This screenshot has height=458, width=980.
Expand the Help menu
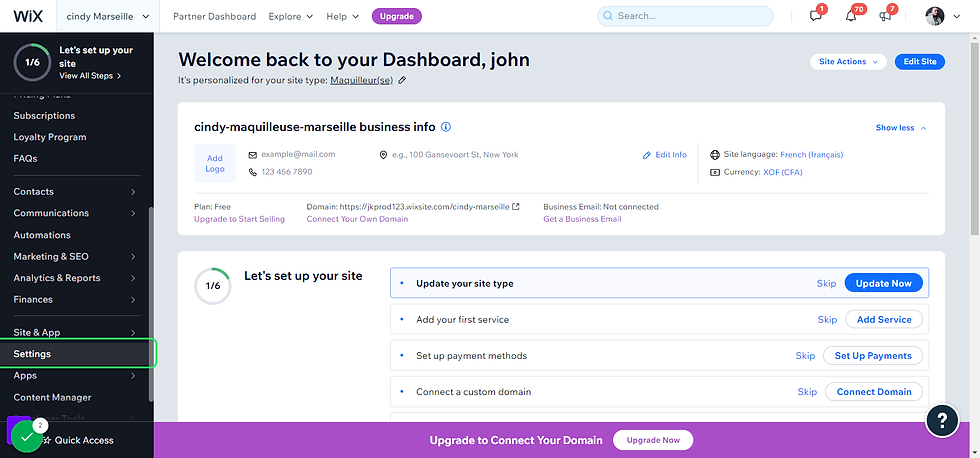point(342,16)
